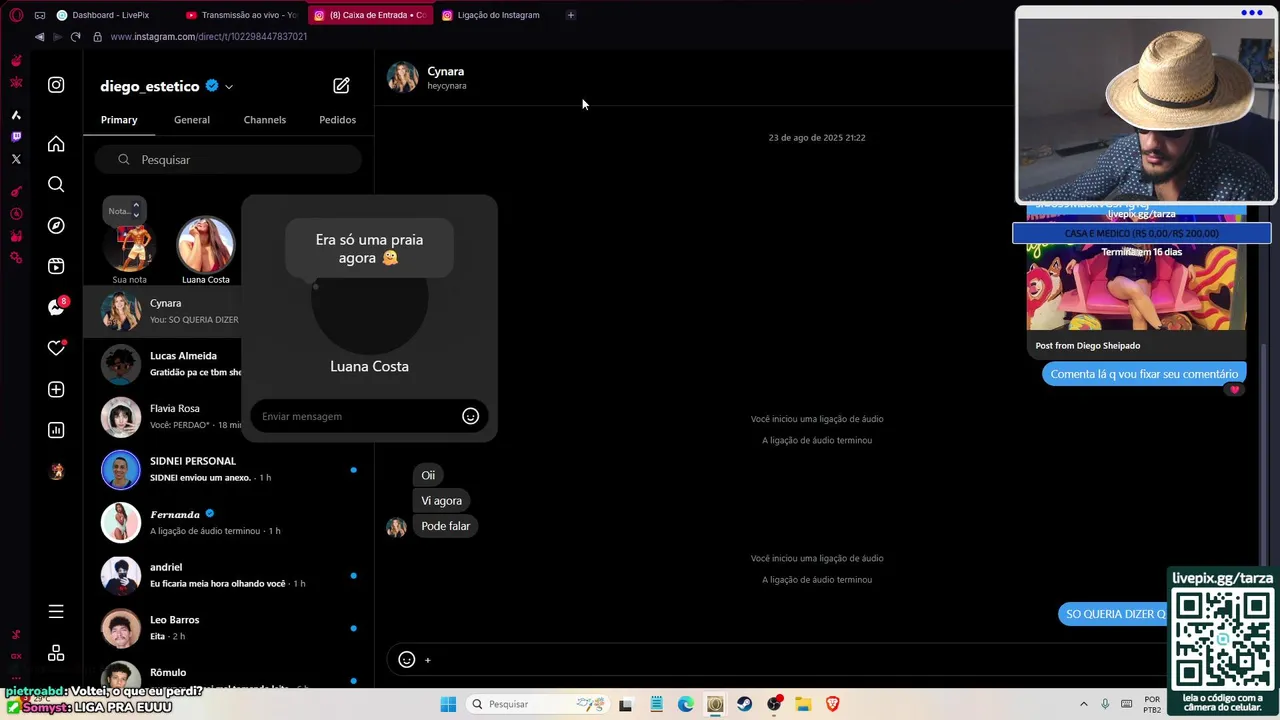This screenshot has height=720, width=1280.
Task: Switch to the Primary inbox tab
Action: (119, 120)
